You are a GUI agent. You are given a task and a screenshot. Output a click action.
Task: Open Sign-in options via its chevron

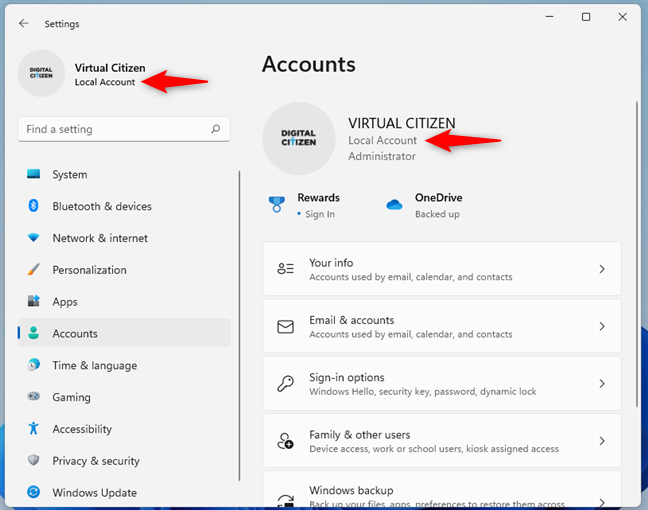click(x=602, y=384)
